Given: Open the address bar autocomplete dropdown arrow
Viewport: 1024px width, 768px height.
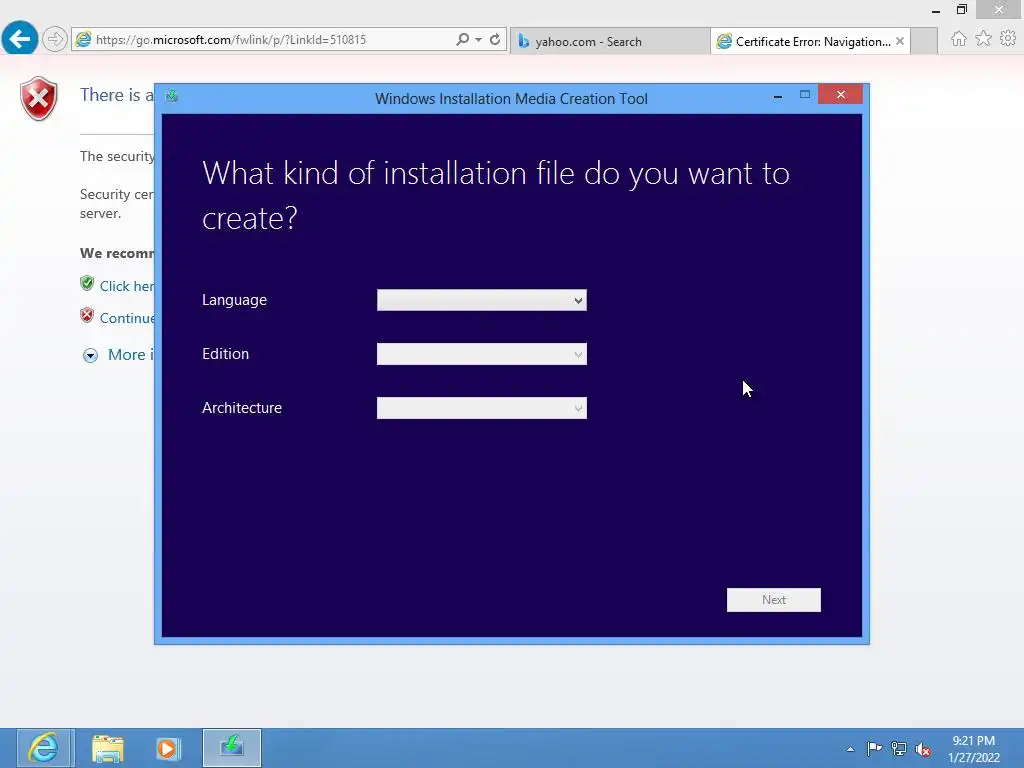Looking at the screenshot, I should click(479, 40).
